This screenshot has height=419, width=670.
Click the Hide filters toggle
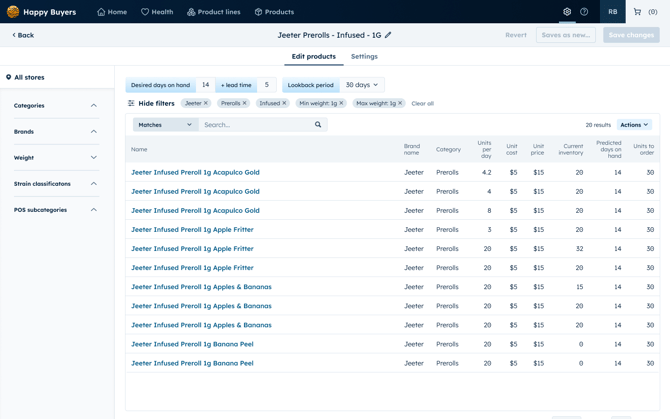click(151, 103)
